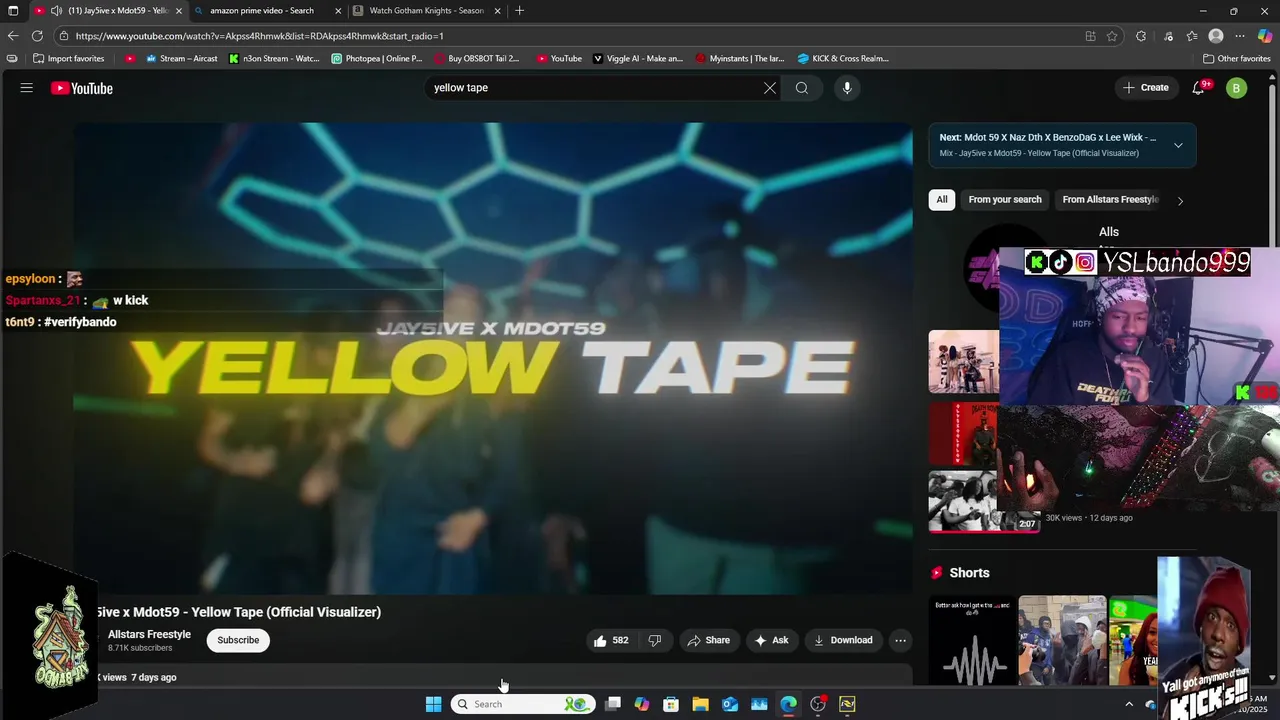
Task: Open OBS Studio taskbar icon
Action: point(818,704)
